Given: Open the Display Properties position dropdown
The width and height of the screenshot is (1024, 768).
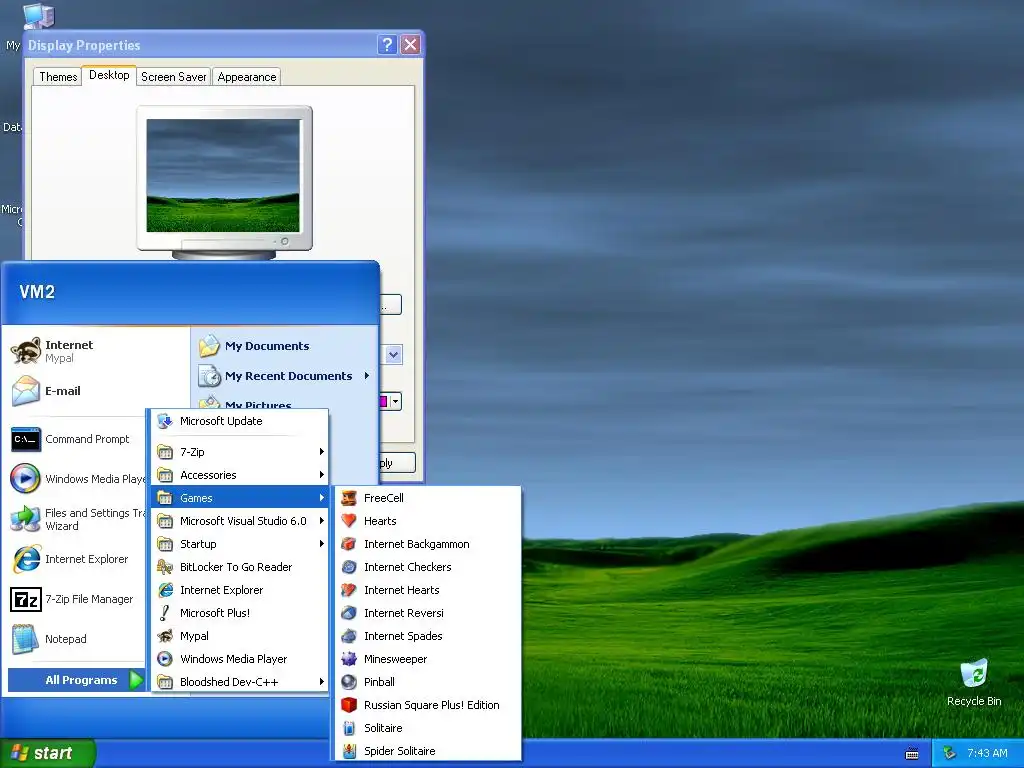Looking at the screenshot, I should pyautogui.click(x=393, y=355).
